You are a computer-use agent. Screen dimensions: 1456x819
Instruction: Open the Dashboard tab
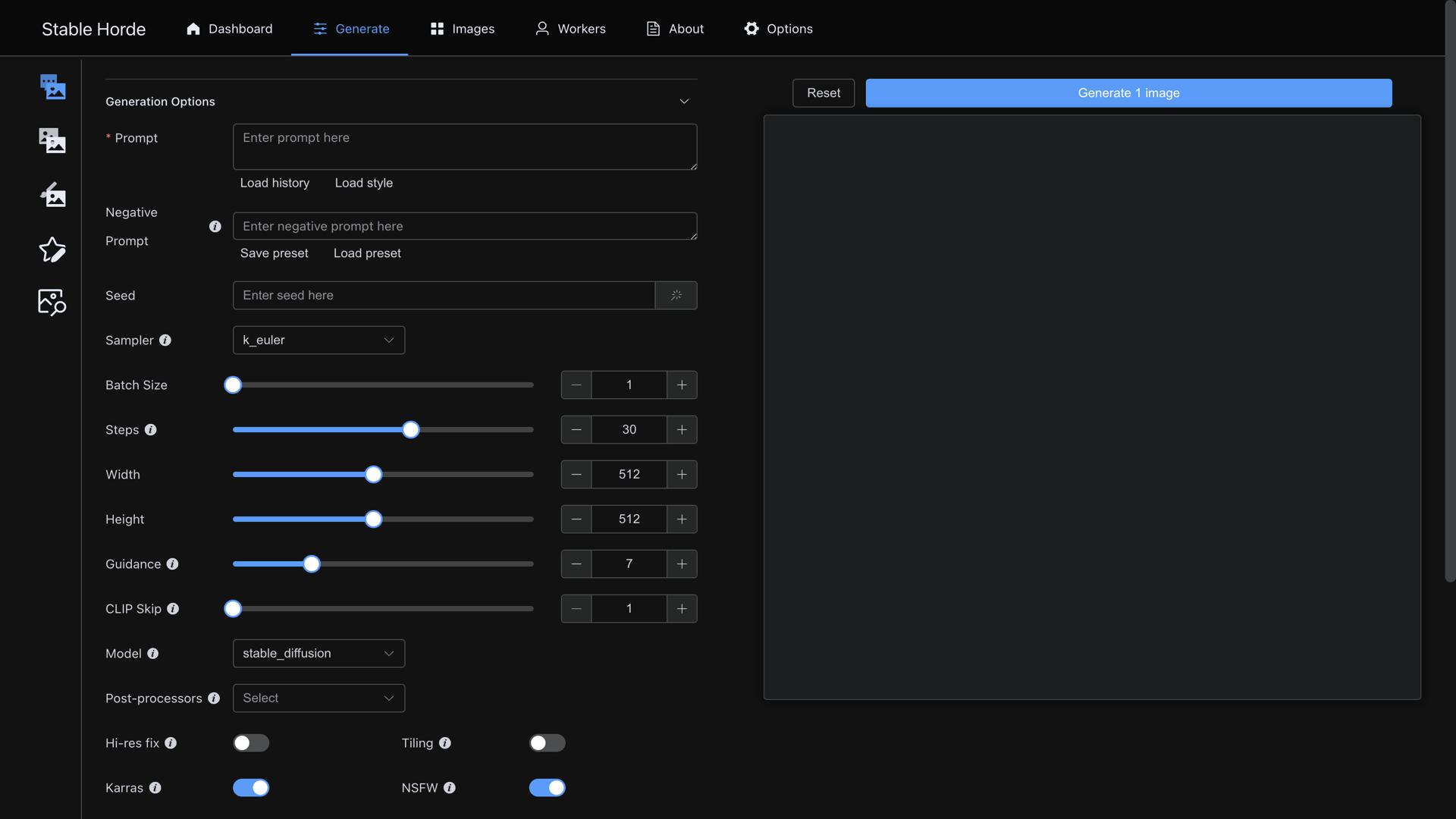pos(228,28)
